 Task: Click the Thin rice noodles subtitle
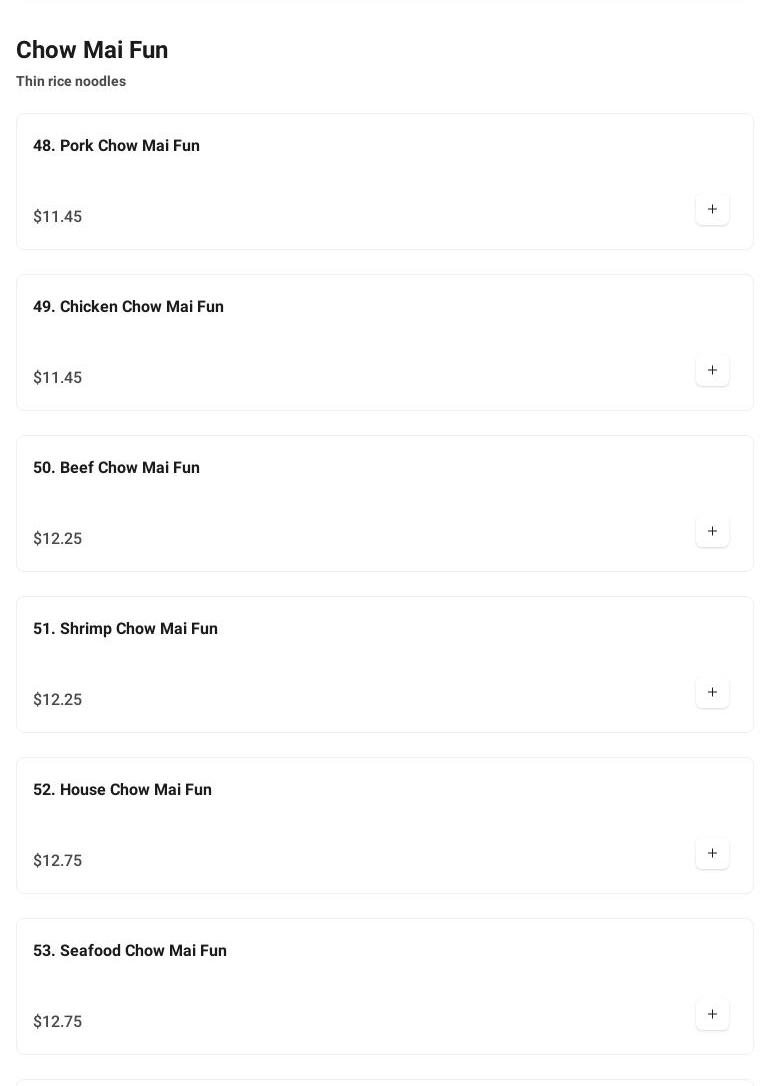click(71, 81)
